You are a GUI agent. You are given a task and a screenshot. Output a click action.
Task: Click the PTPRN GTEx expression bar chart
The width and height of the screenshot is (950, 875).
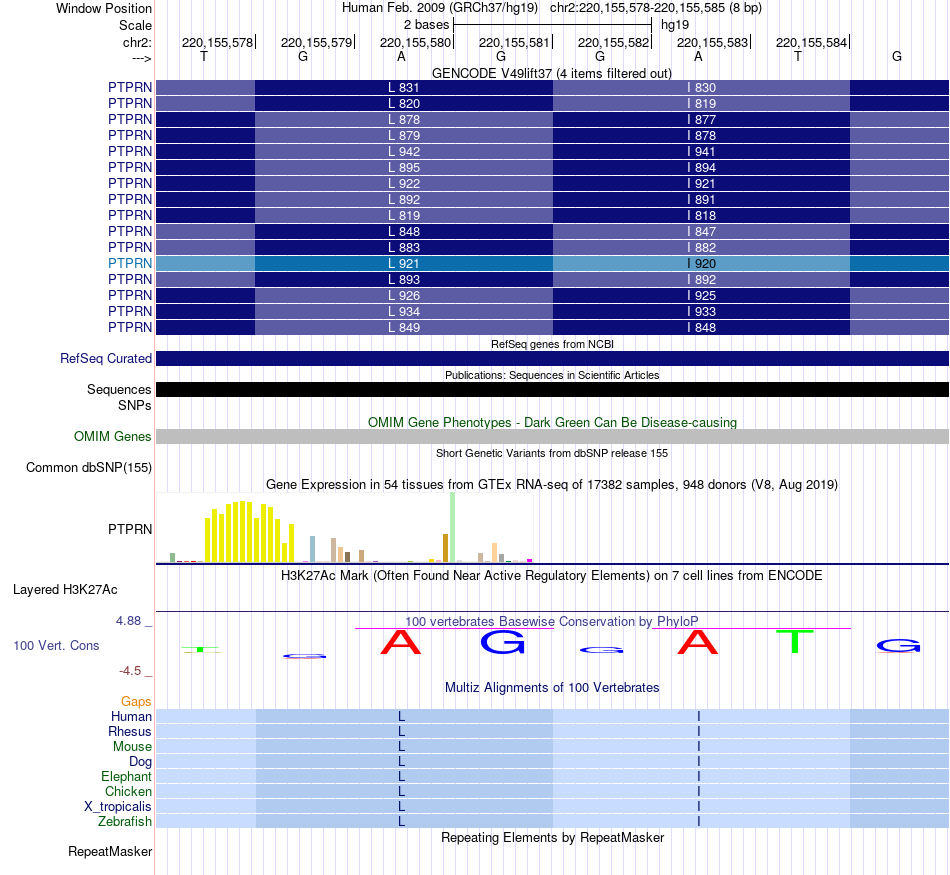point(345,527)
